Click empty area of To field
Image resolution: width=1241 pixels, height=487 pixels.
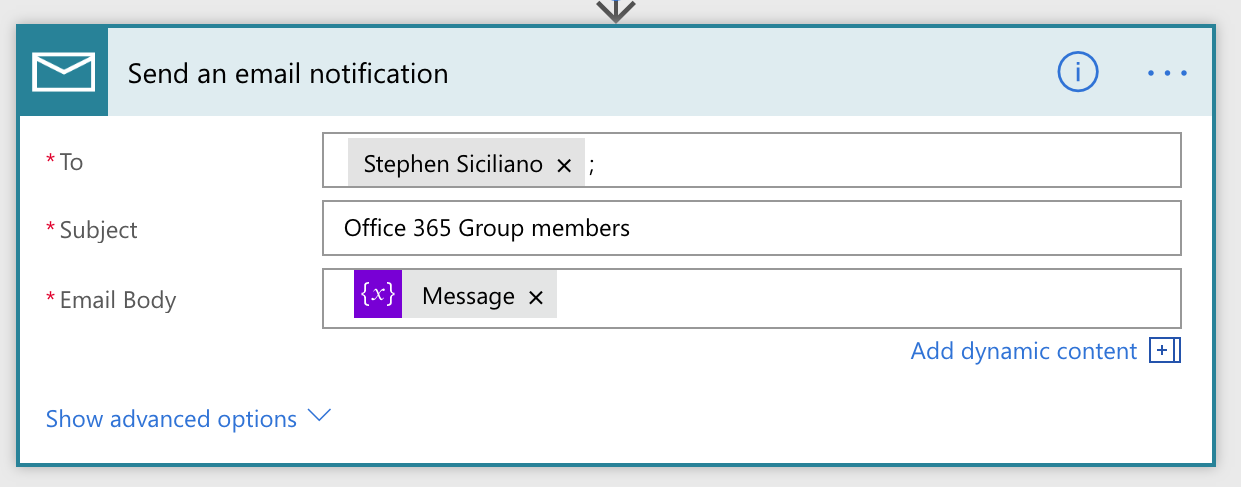[880, 161]
